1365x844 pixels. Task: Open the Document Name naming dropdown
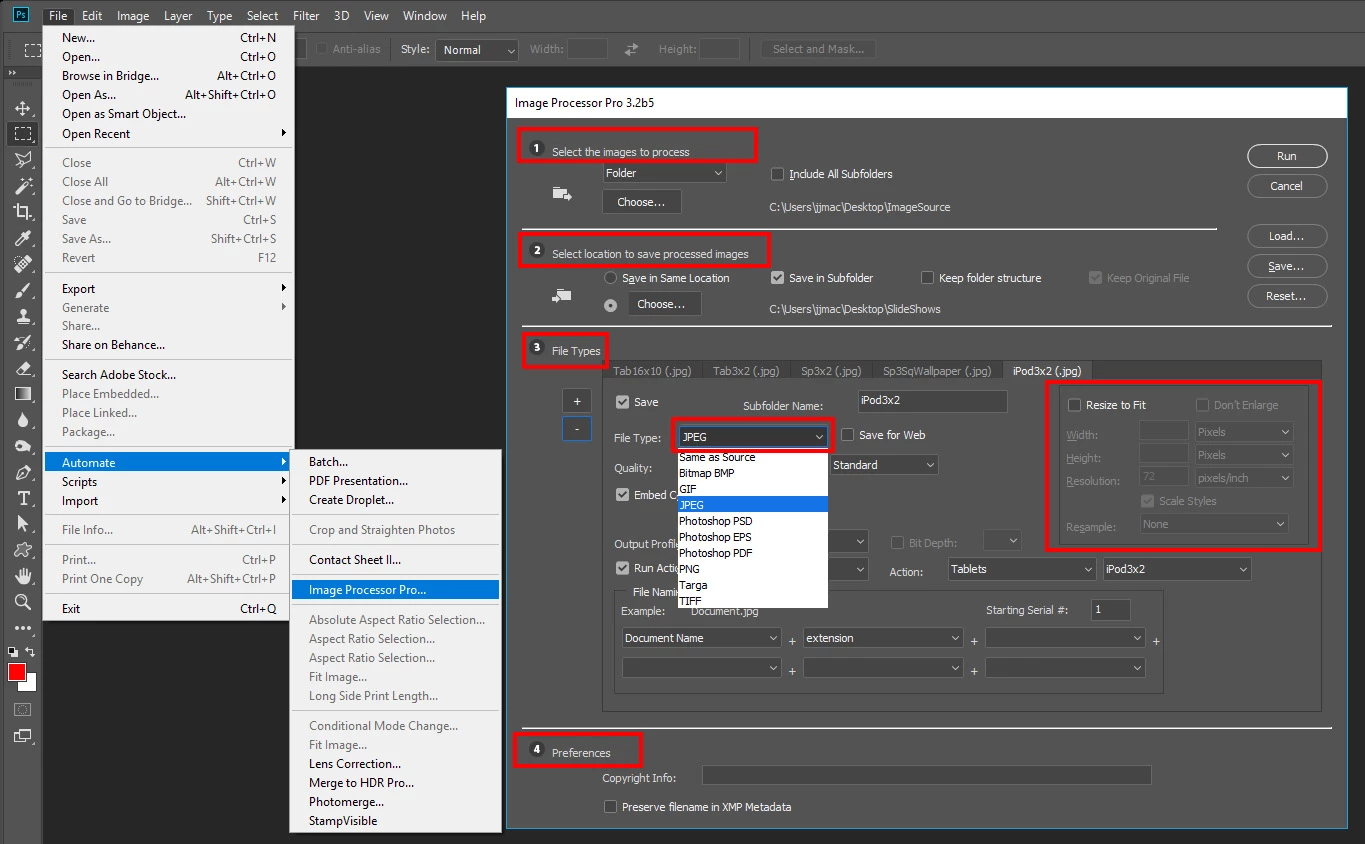[x=701, y=638]
